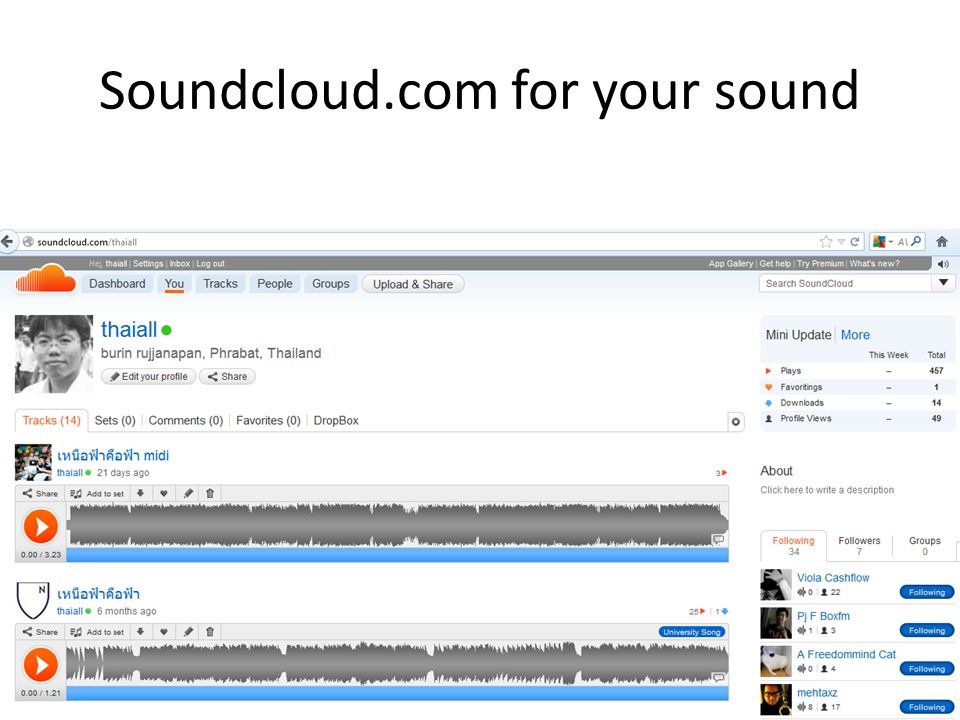960x720 pixels.
Task: Click the comment bubble icon on midi waveform
Action: 718,539
